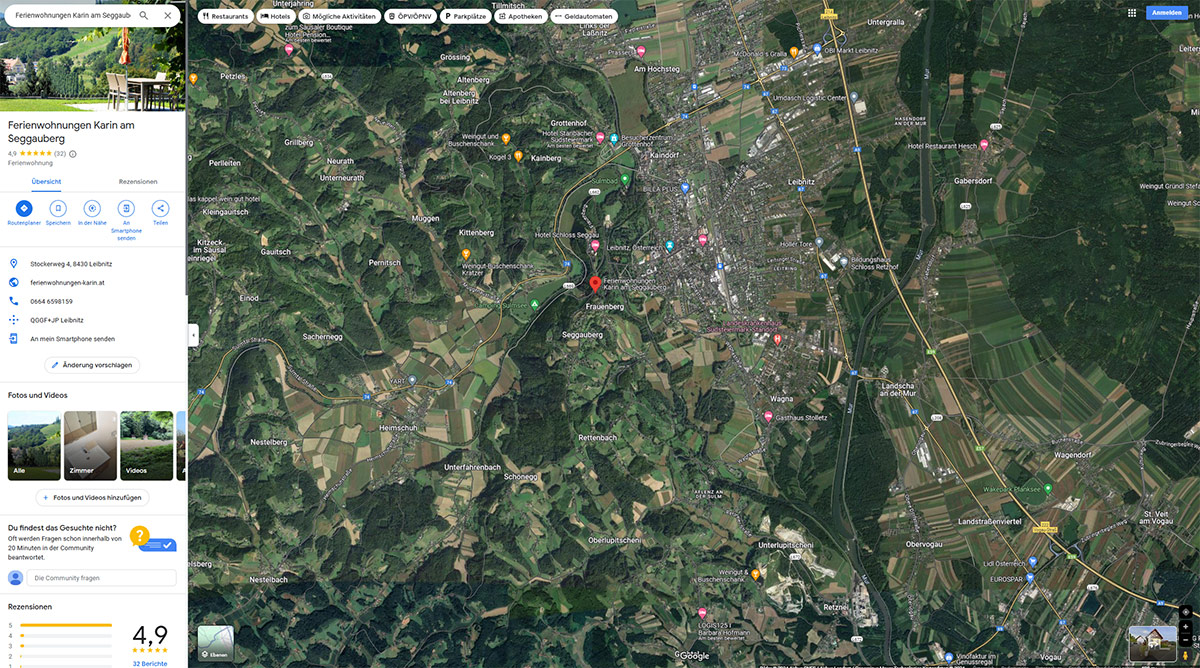Viewport: 1200px width, 668px height.
Task: Open the Videos thumbnail
Action: [146, 445]
